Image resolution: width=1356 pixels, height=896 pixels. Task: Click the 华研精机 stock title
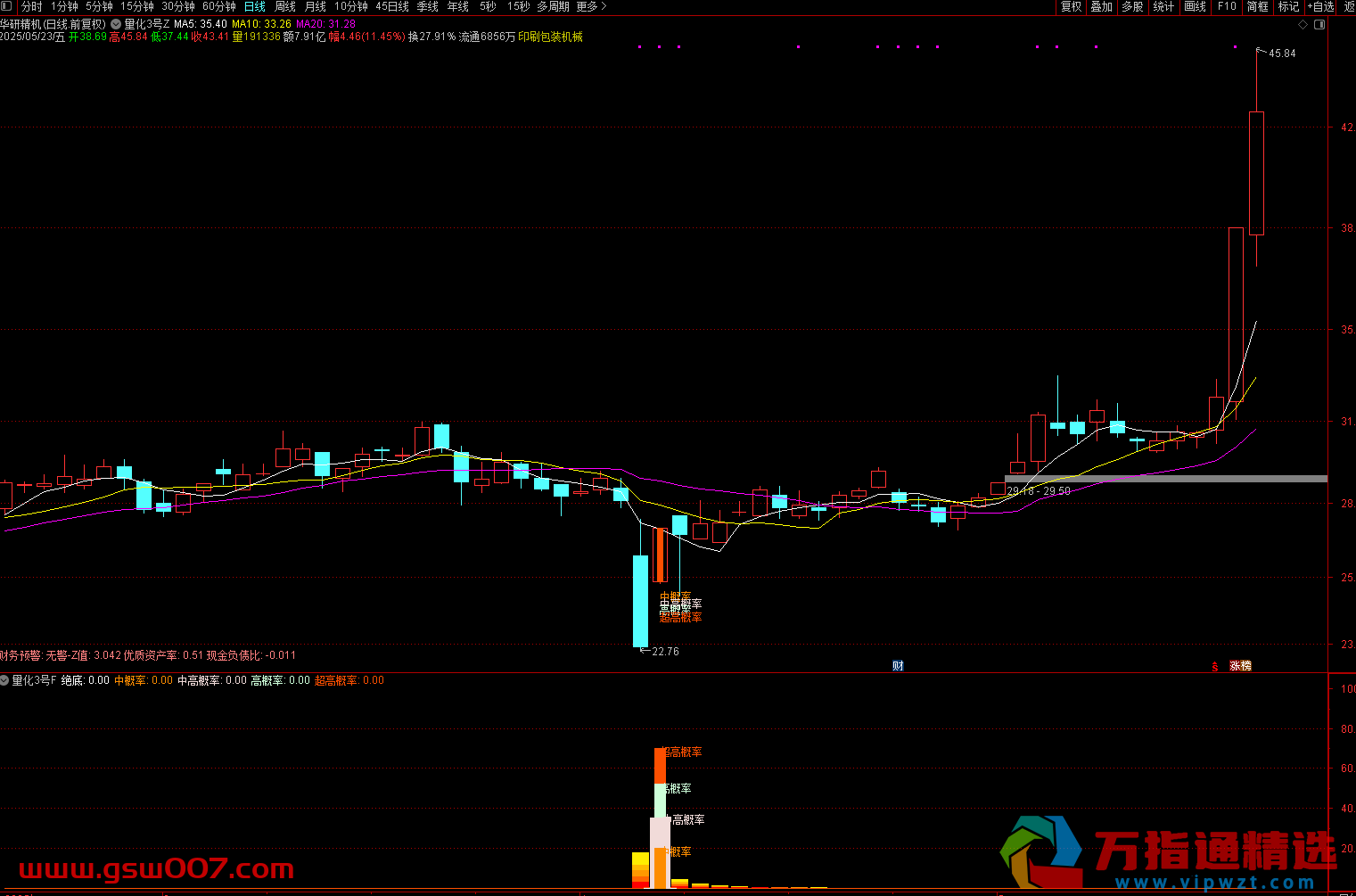click(x=53, y=24)
